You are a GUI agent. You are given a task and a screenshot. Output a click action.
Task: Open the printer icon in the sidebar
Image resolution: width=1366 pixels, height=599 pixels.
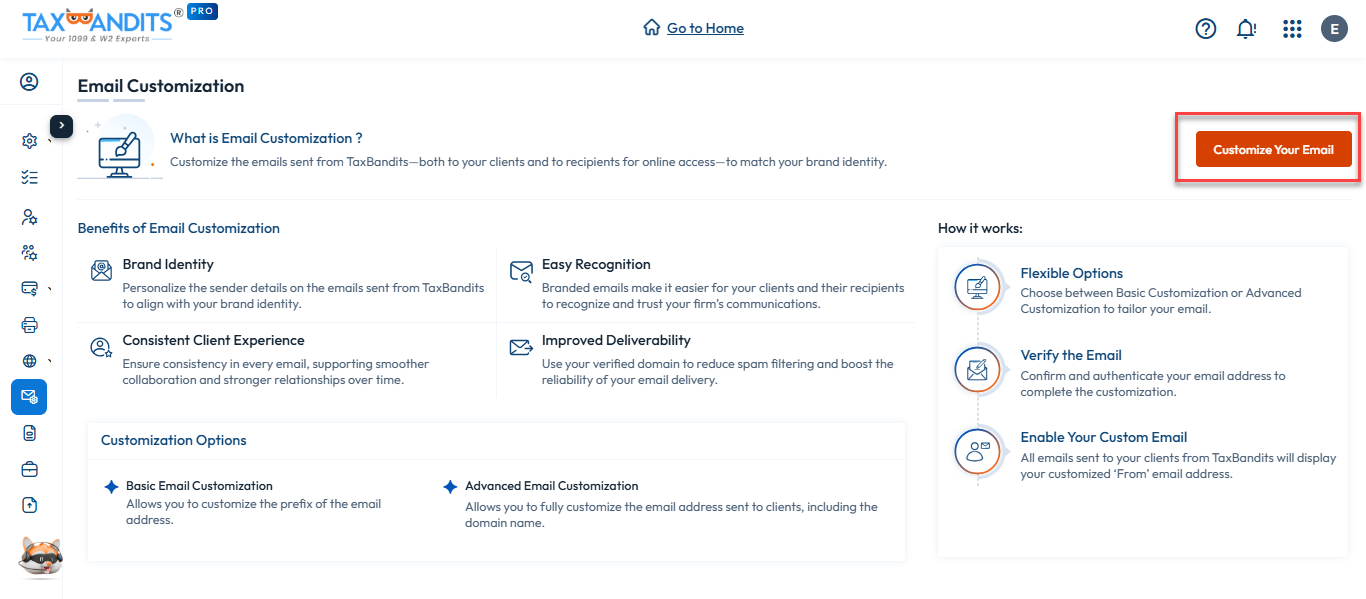(x=29, y=325)
